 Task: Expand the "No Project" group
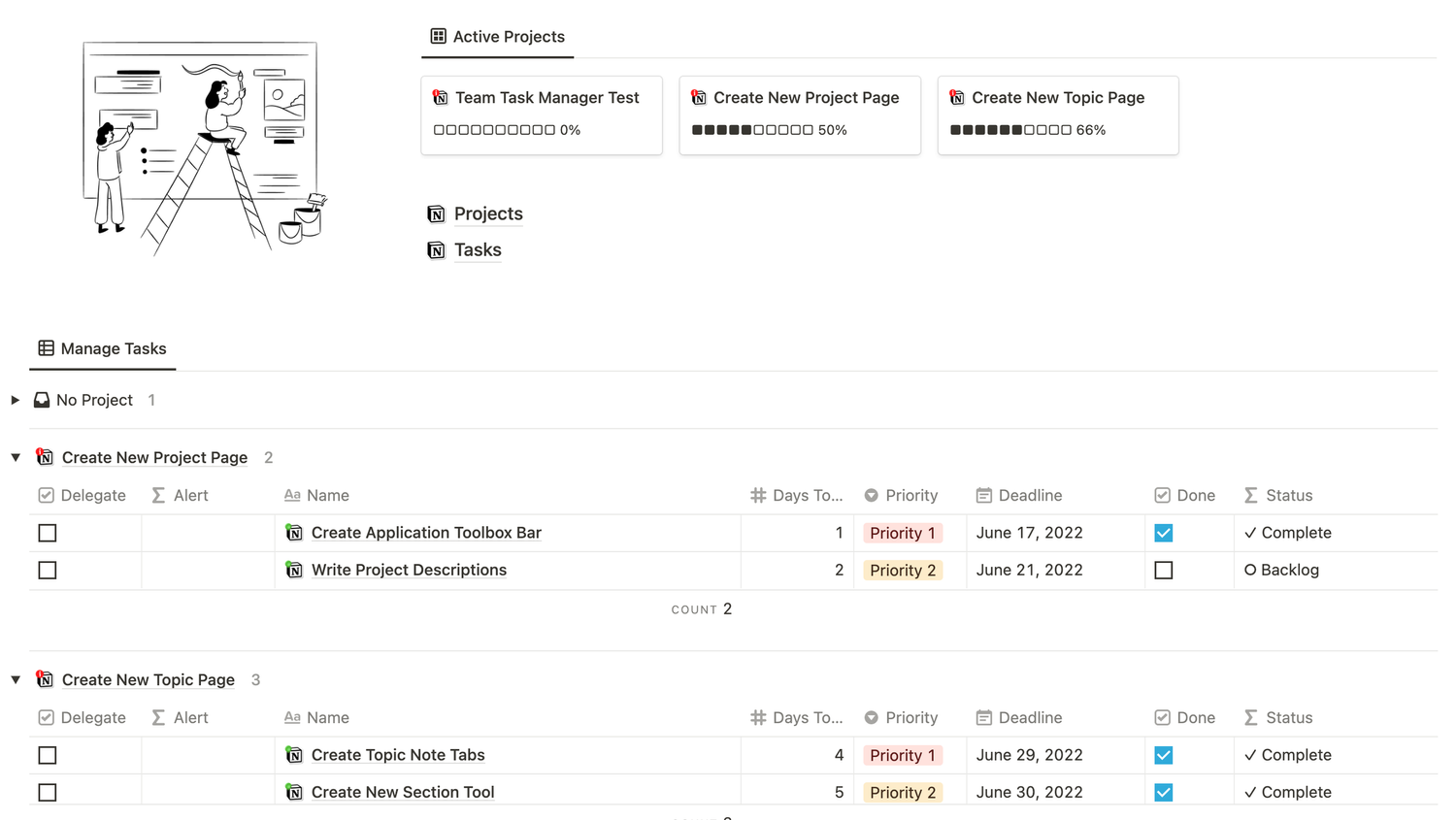coord(15,399)
